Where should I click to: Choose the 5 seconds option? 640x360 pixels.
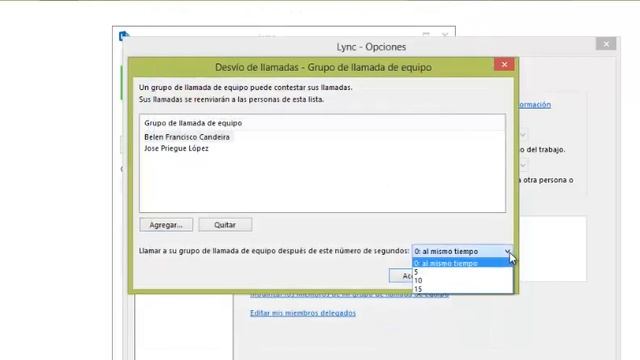462,272
